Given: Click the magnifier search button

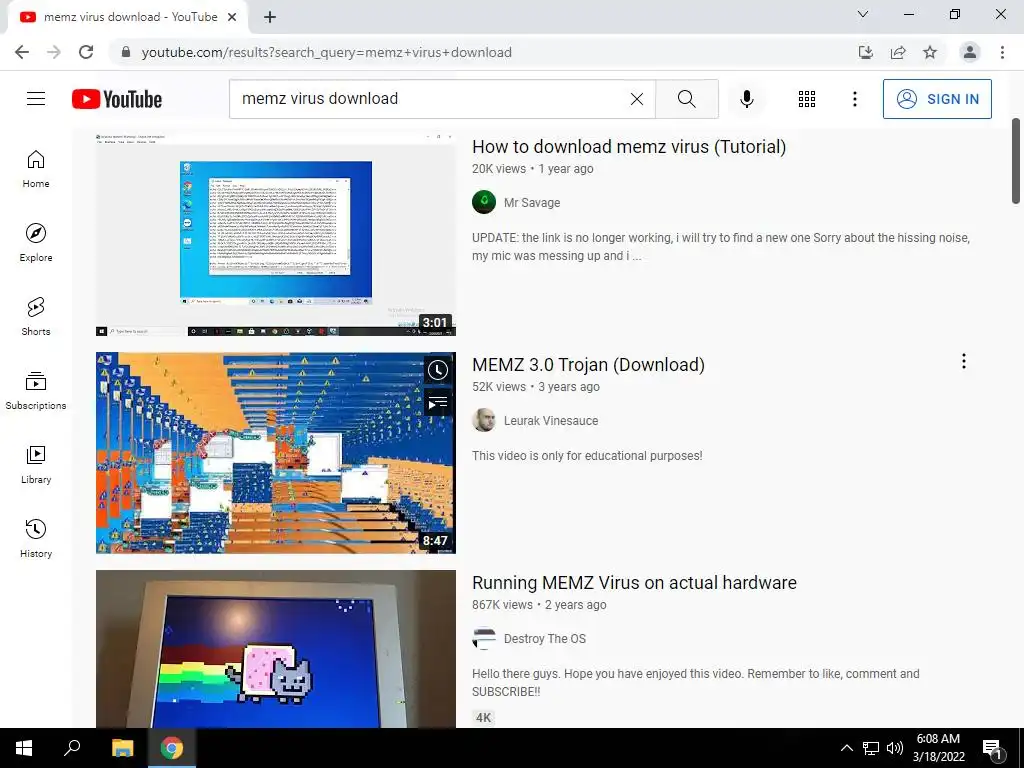Looking at the screenshot, I should point(686,99).
